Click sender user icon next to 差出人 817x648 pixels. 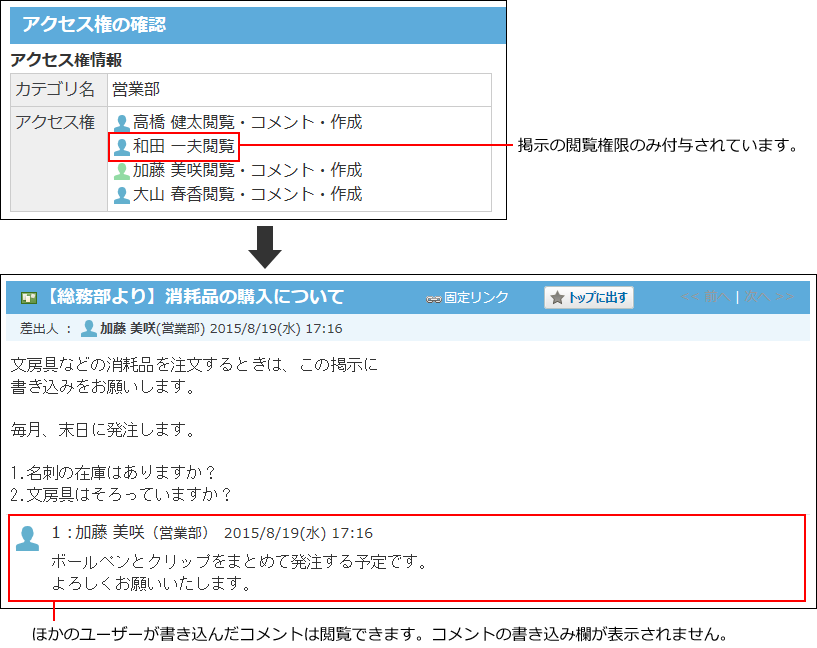click(89, 328)
